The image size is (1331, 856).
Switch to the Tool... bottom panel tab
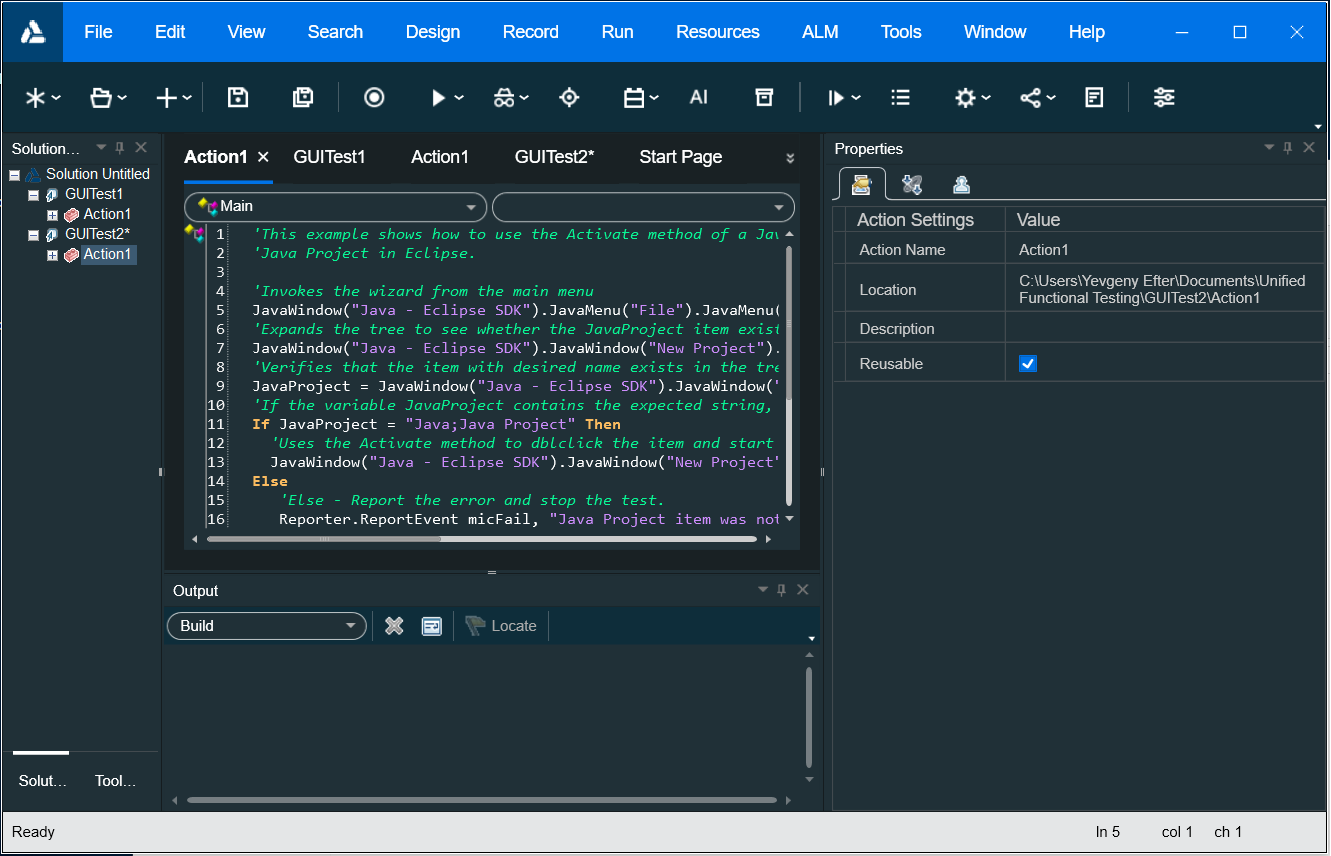[x=115, y=781]
